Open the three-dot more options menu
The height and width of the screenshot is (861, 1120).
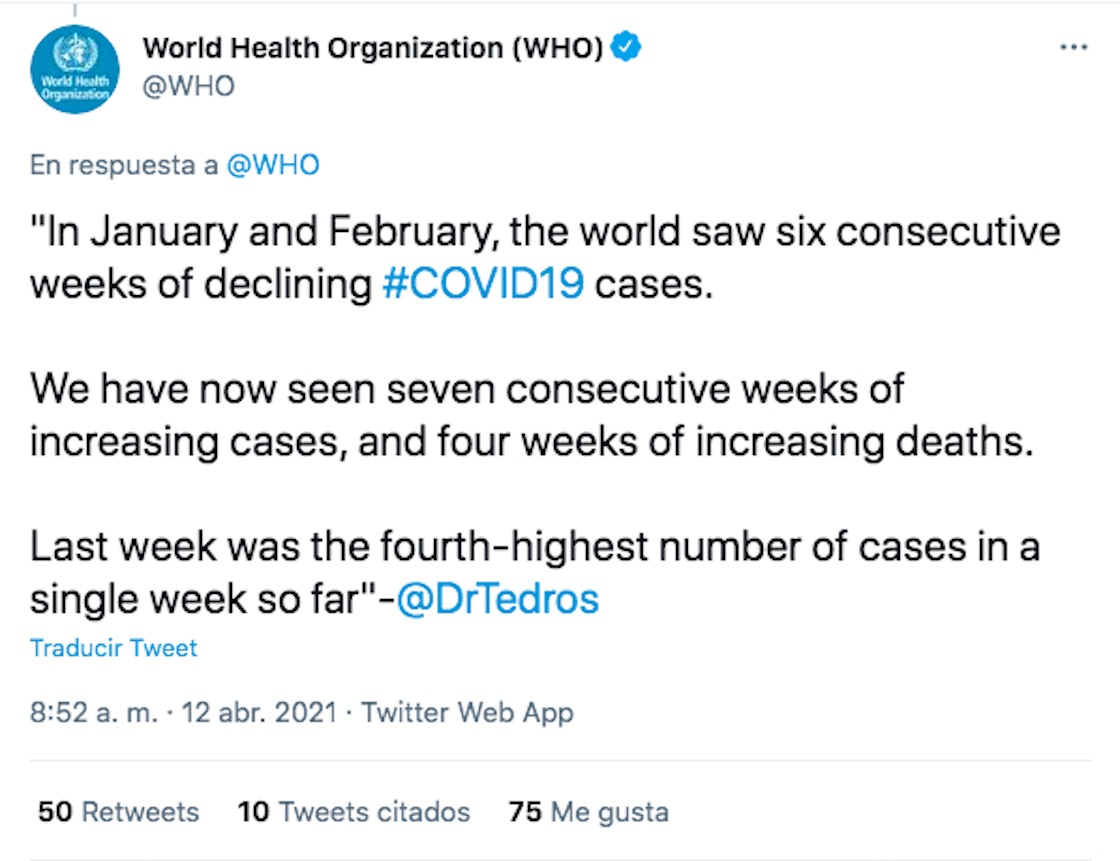(1073, 48)
